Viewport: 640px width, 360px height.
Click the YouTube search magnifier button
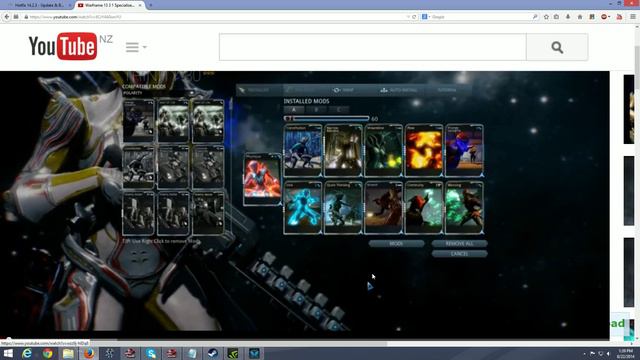(x=557, y=47)
